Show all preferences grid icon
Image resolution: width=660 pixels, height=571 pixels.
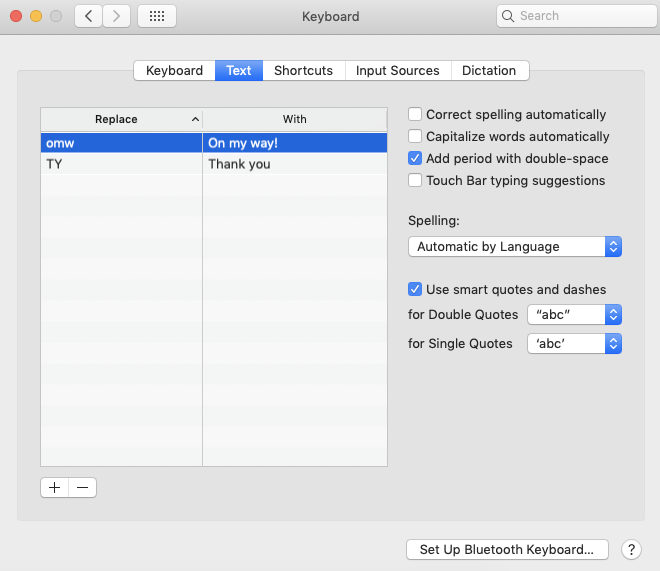157,16
